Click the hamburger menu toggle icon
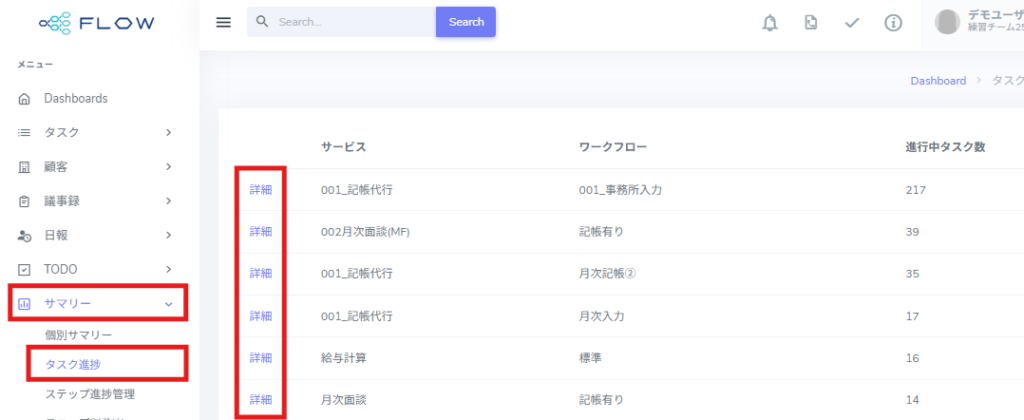The height and width of the screenshot is (420, 1024). [223, 22]
